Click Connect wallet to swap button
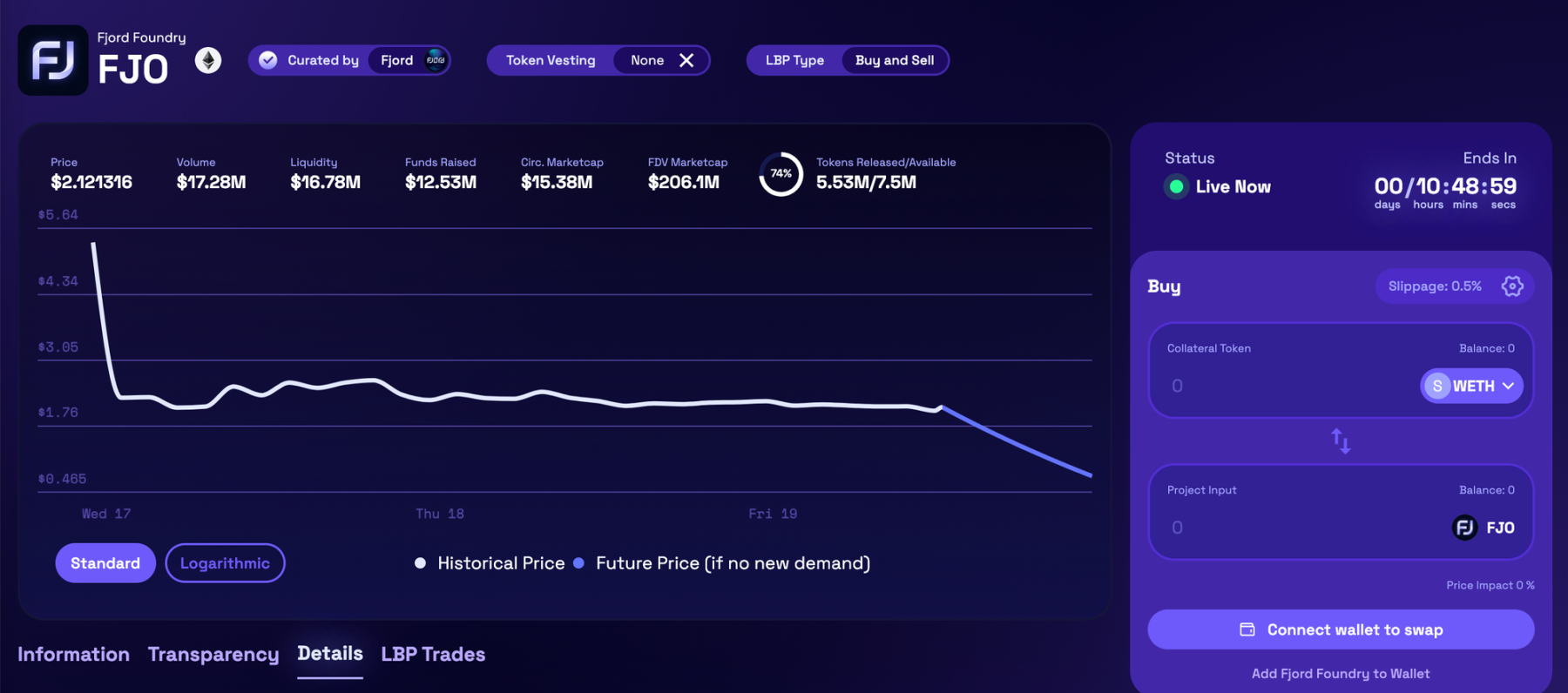Screen dimensions: 1568x693 coord(1341,629)
